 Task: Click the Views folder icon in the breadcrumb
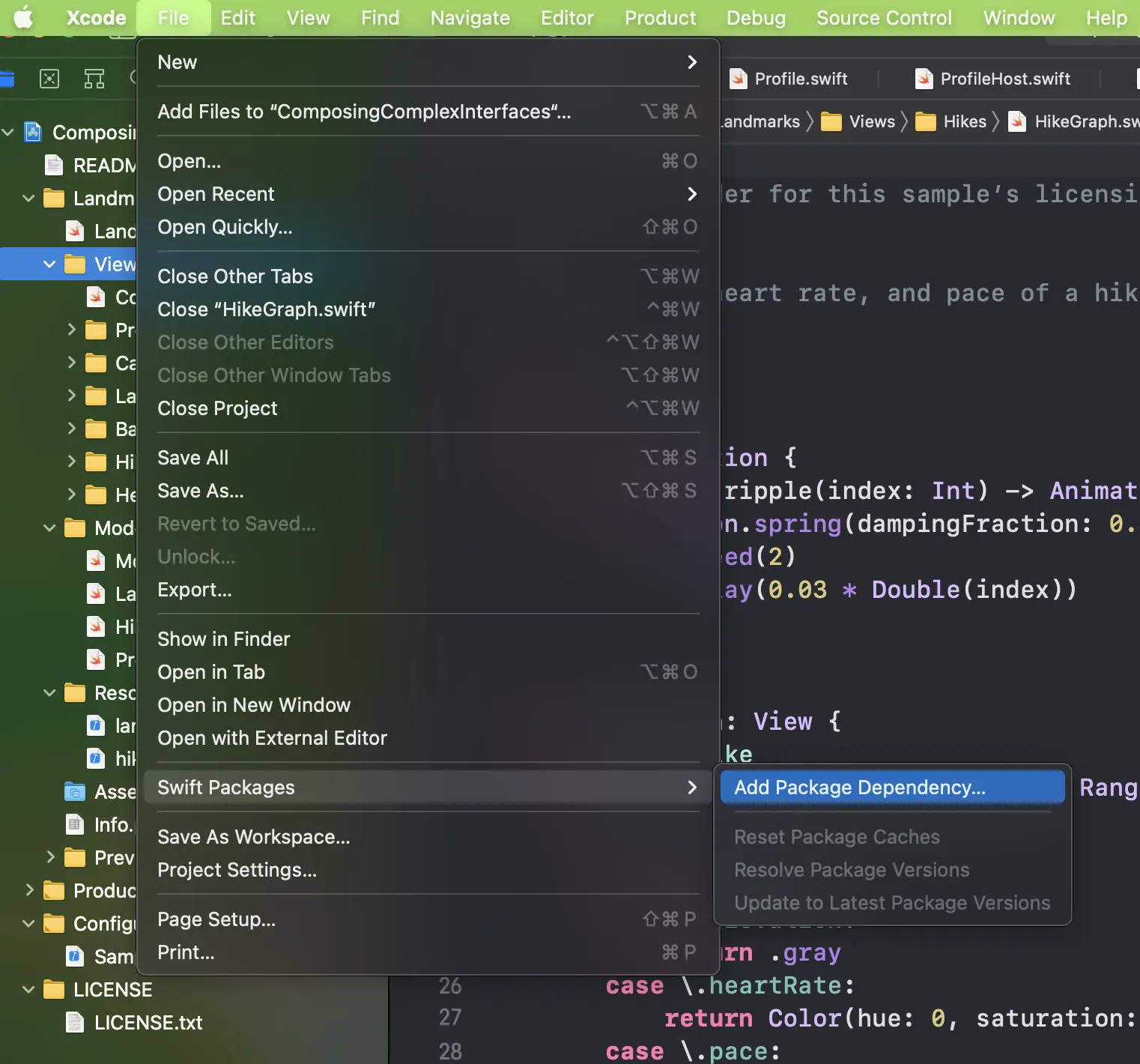click(831, 121)
